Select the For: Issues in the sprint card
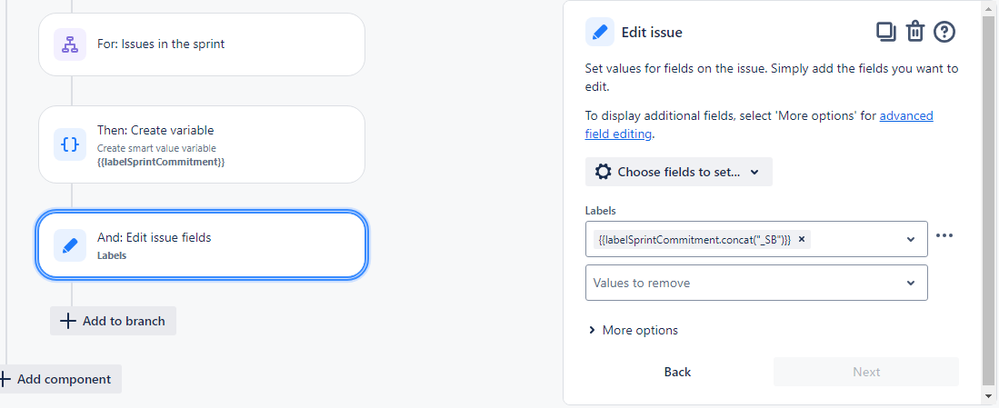This screenshot has height=408, width=999. point(201,45)
